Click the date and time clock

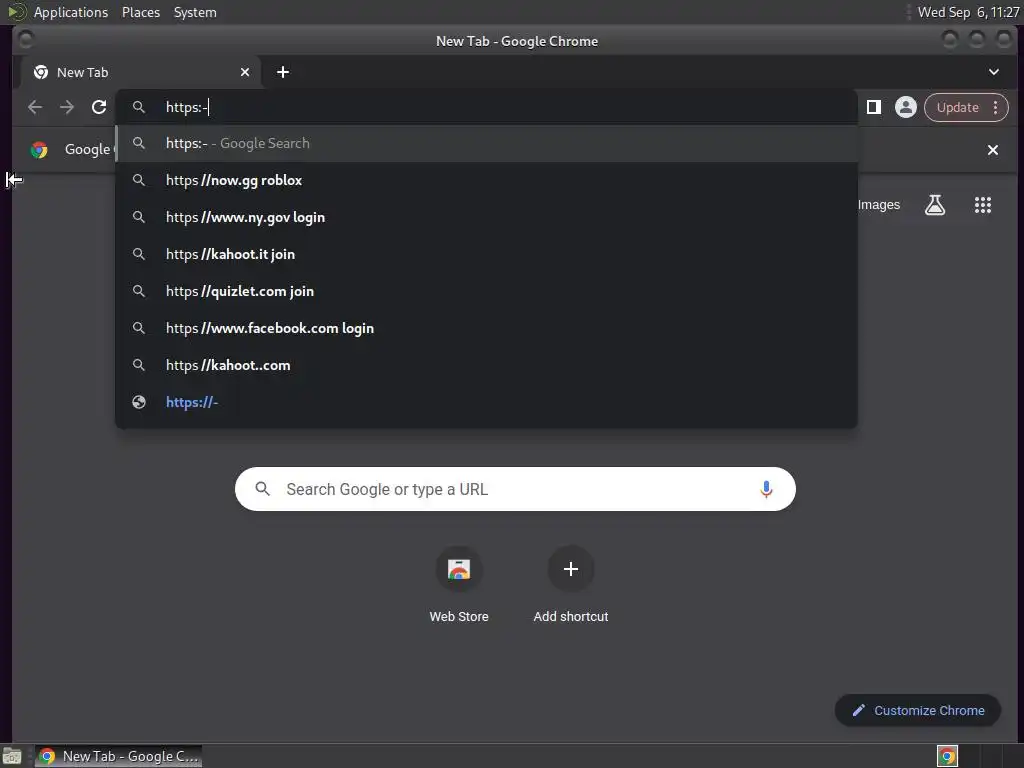point(968,12)
